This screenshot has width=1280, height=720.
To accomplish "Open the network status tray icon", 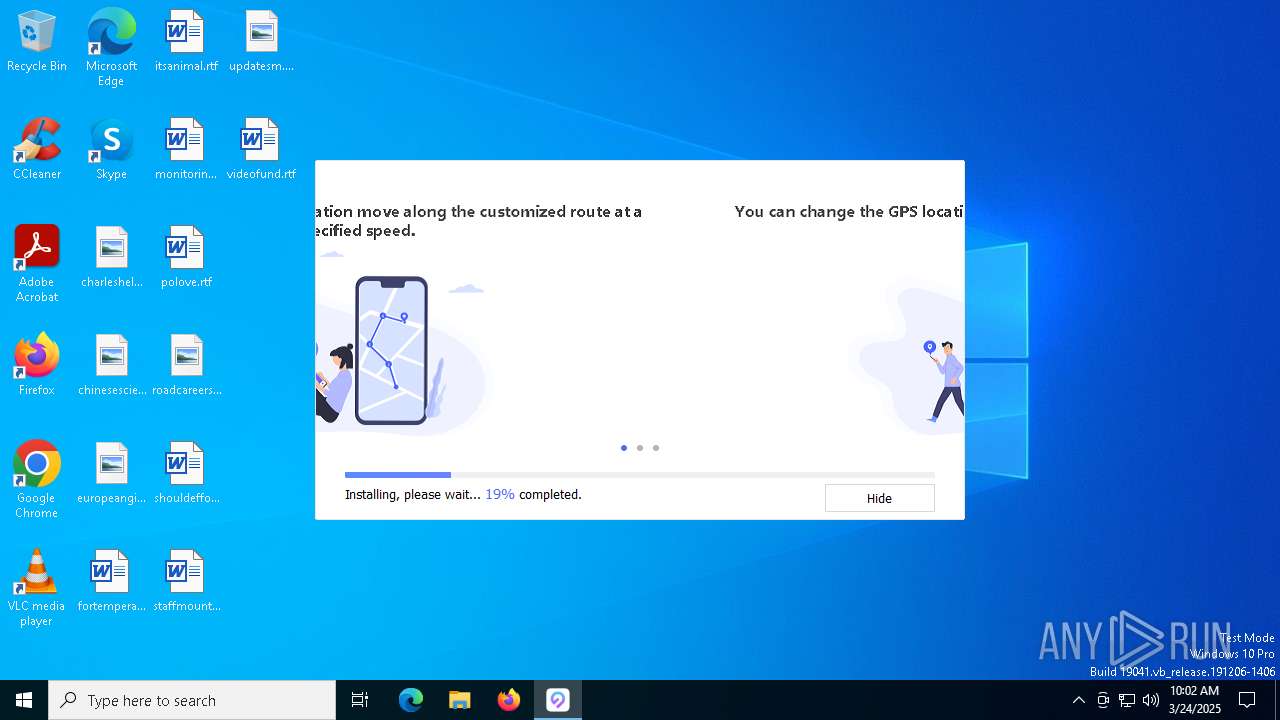I will [1127, 700].
